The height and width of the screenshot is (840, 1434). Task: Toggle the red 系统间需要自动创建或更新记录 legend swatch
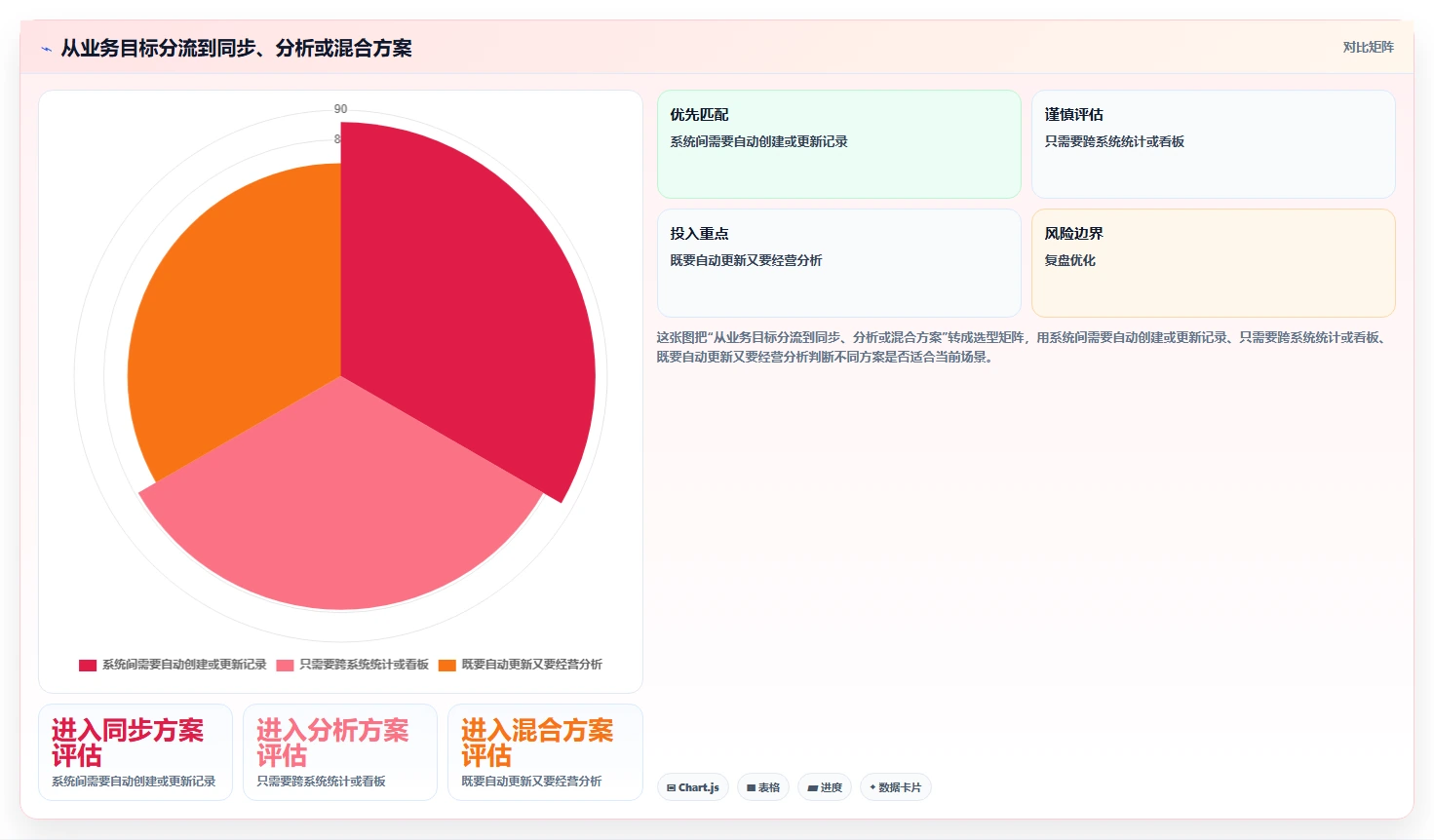(x=88, y=665)
